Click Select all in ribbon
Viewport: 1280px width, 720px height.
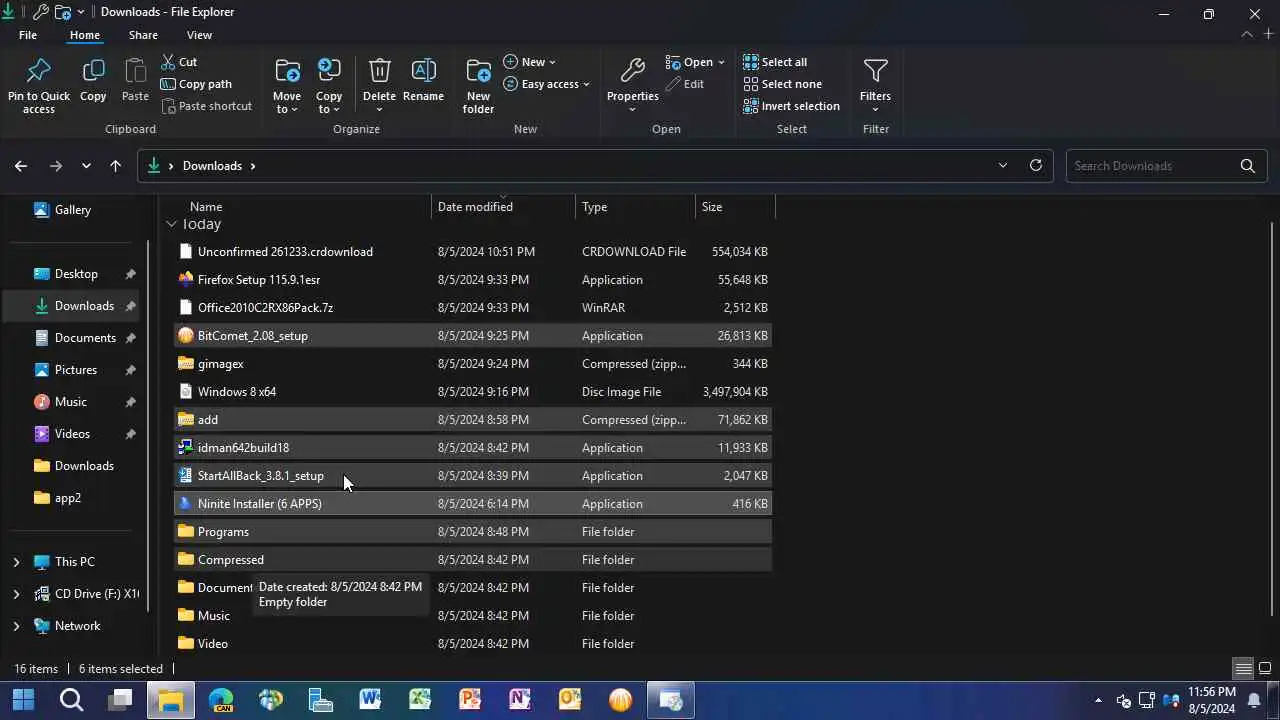775,62
